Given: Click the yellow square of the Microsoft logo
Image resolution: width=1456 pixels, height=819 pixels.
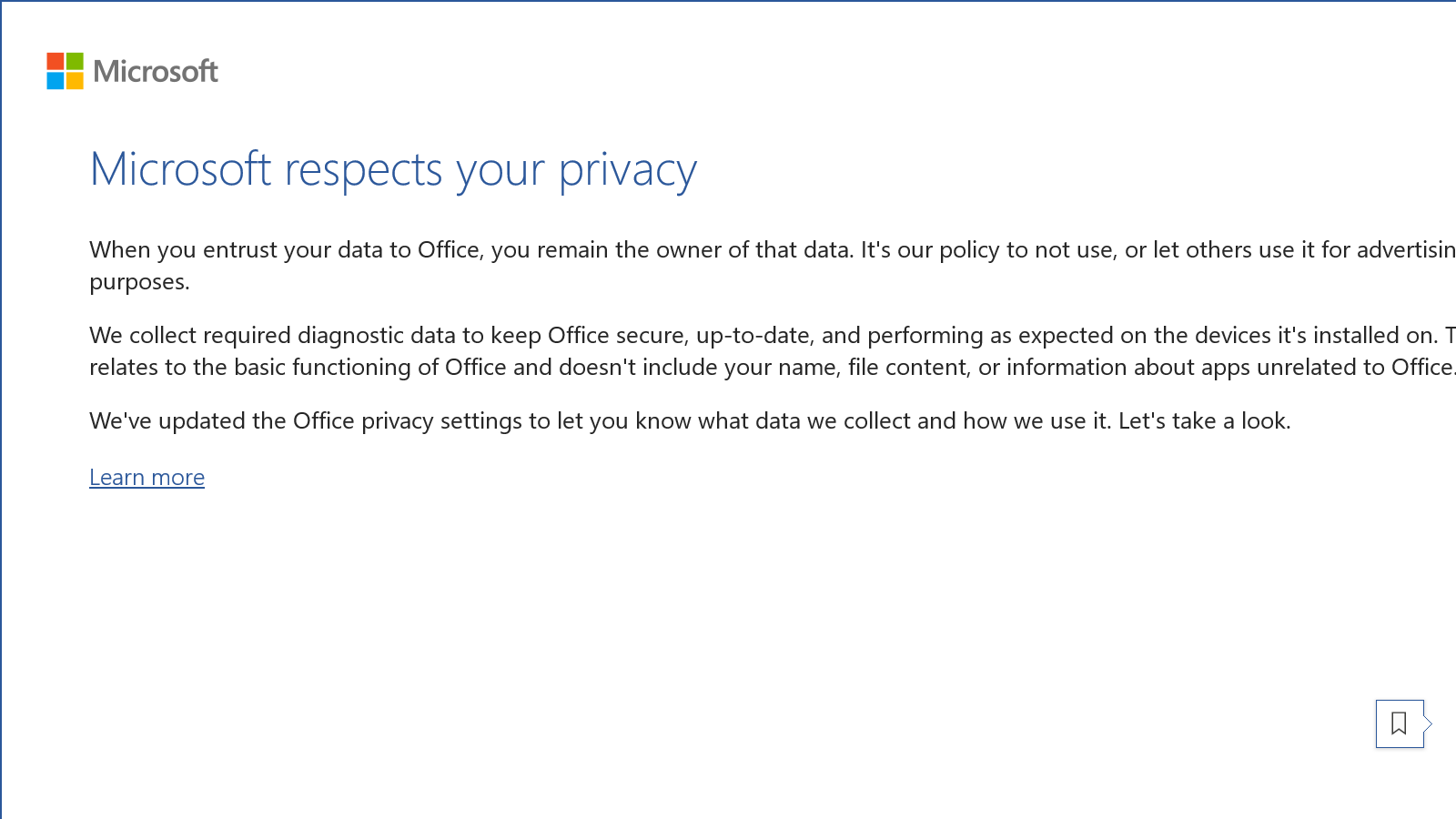Looking at the screenshot, I should [x=75, y=80].
